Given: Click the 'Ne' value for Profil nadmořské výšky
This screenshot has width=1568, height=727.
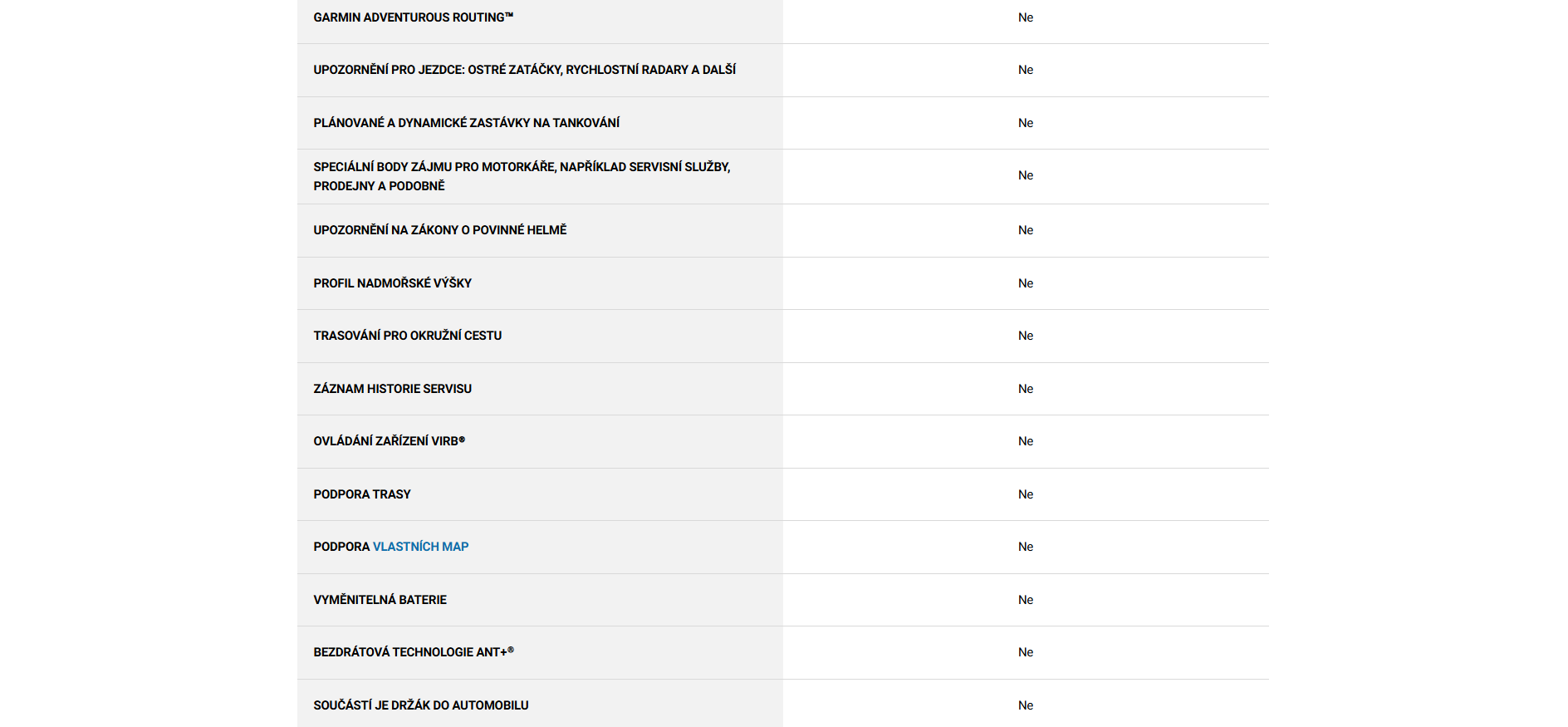Looking at the screenshot, I should (1026, 283).
